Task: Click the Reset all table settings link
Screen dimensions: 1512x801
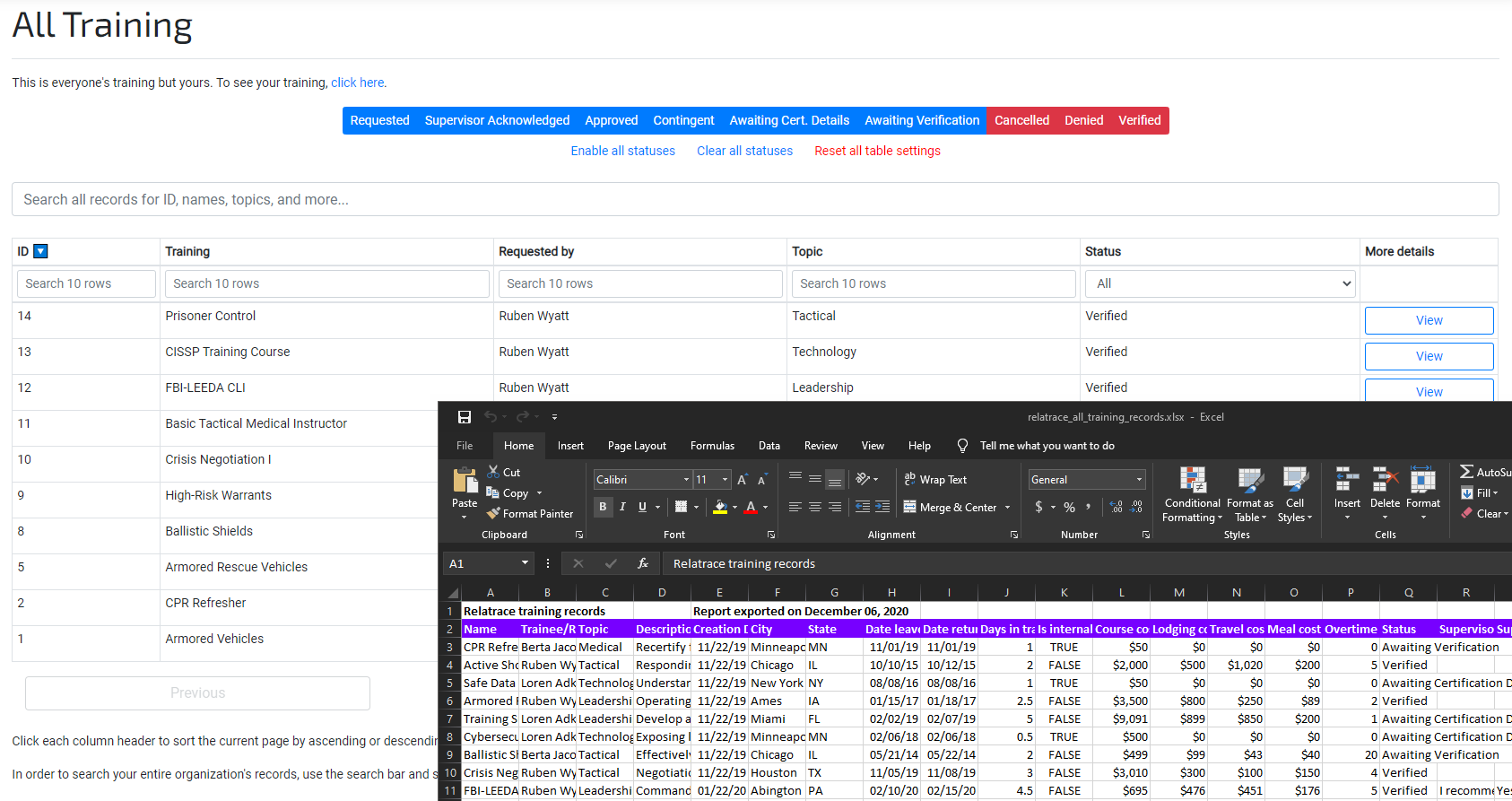Action: coord(877,151)
